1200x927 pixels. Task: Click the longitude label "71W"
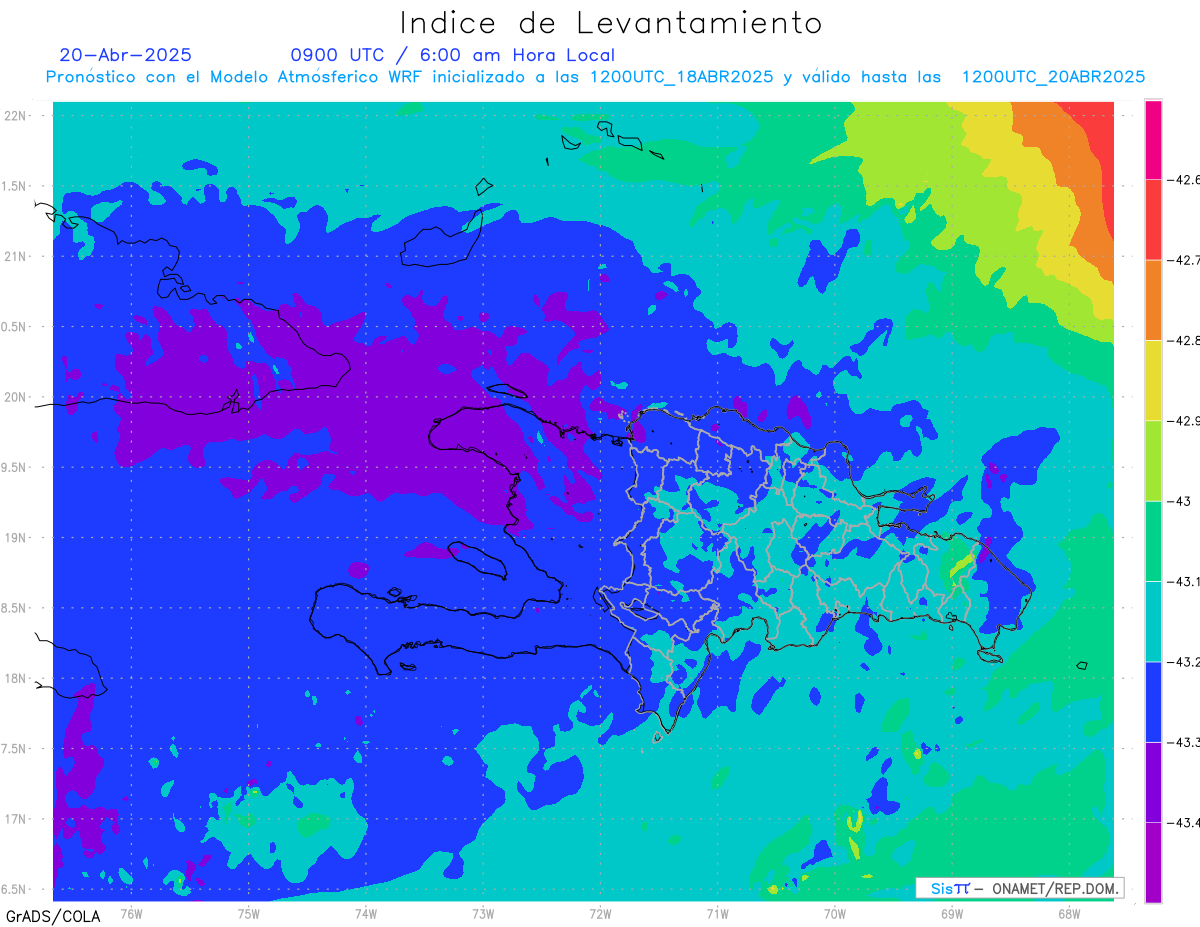tap(717, 914)
